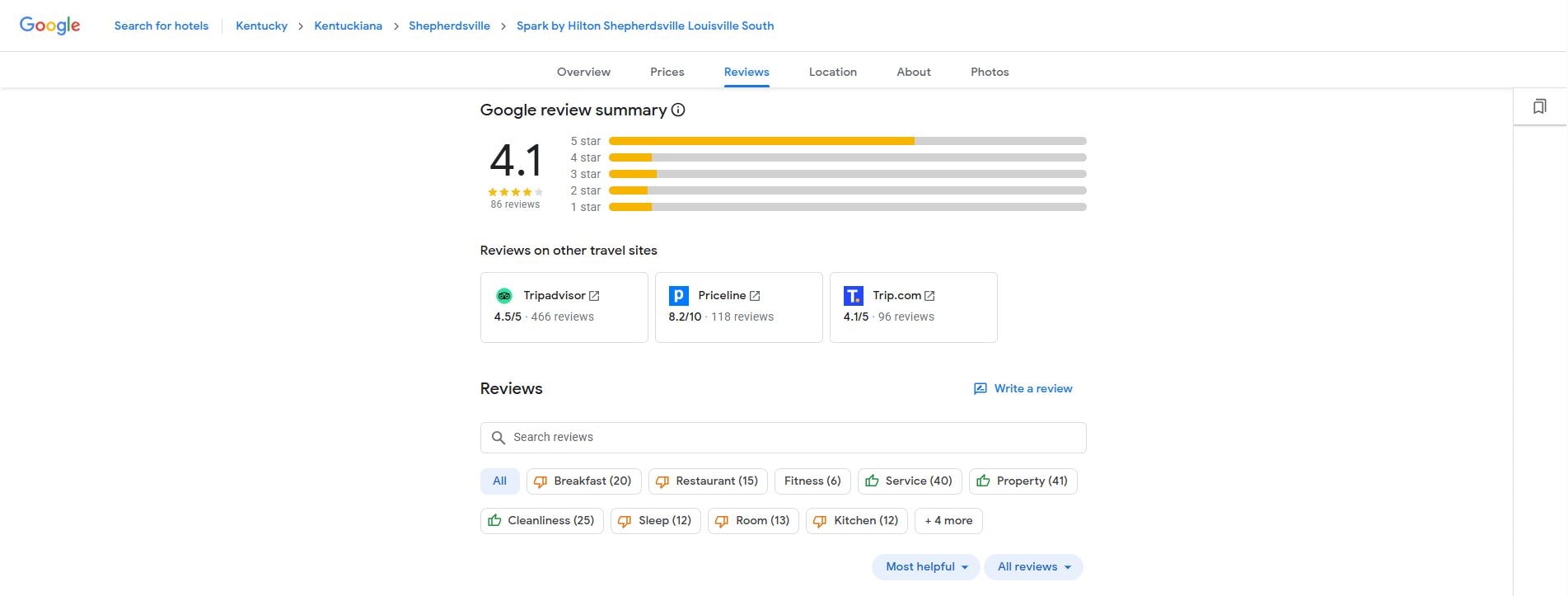
Task: Click the Search for hotels link
Action: coord(161,26)
